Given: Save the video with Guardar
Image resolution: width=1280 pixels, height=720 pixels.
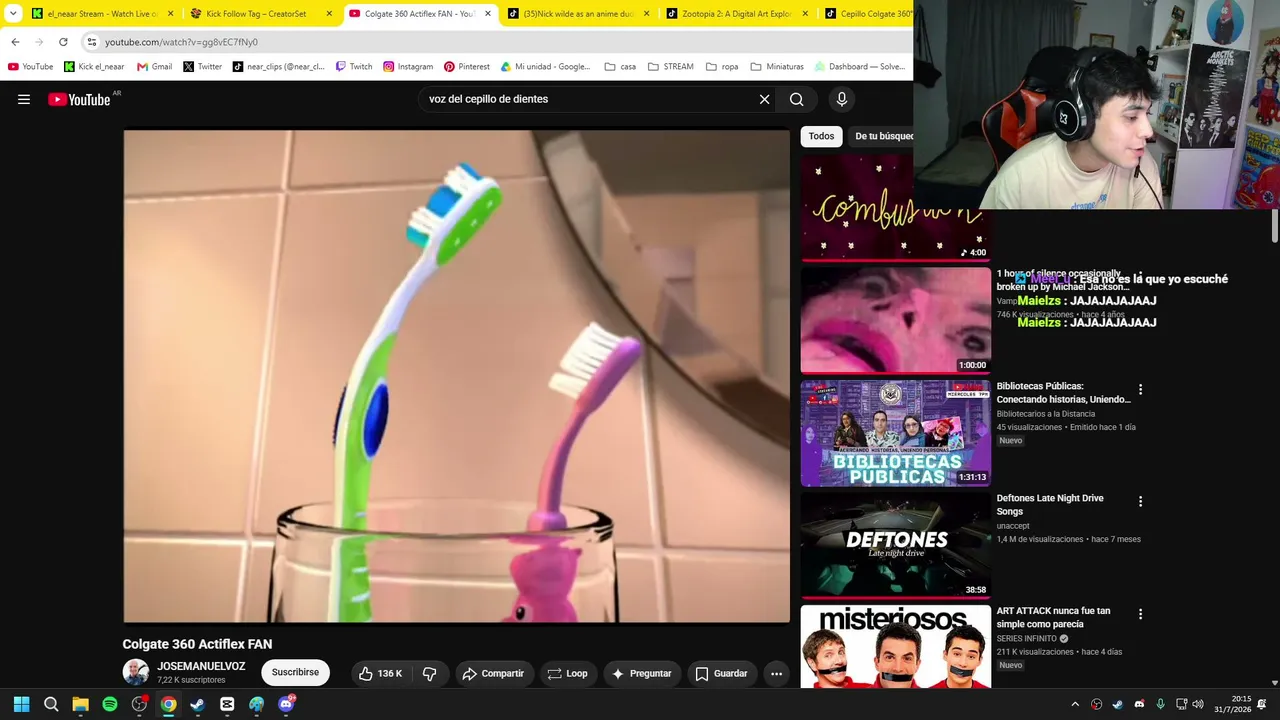Looking at the screenshot, I should coord(721,674).
